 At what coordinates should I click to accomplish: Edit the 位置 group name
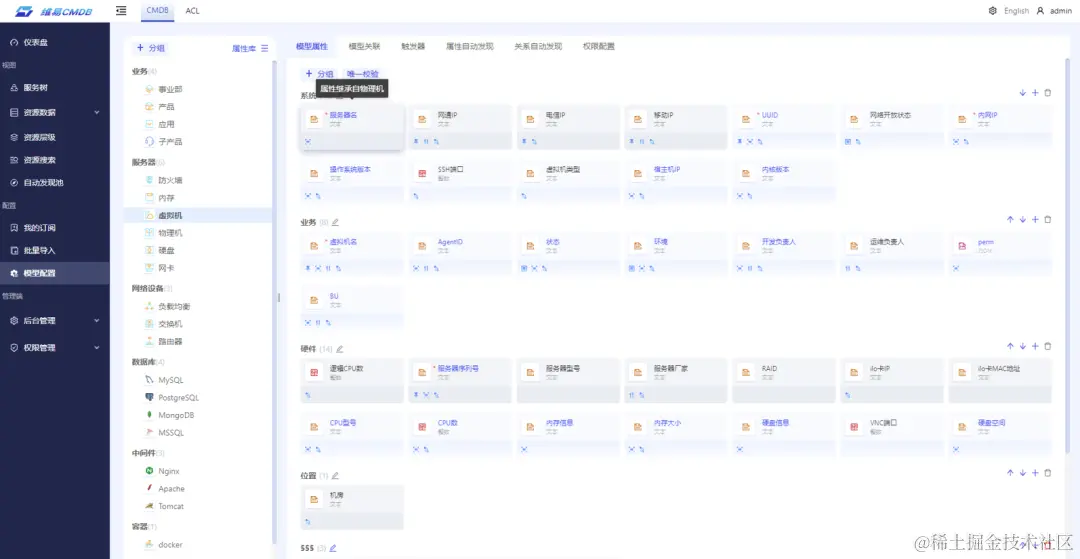[335, 476]
